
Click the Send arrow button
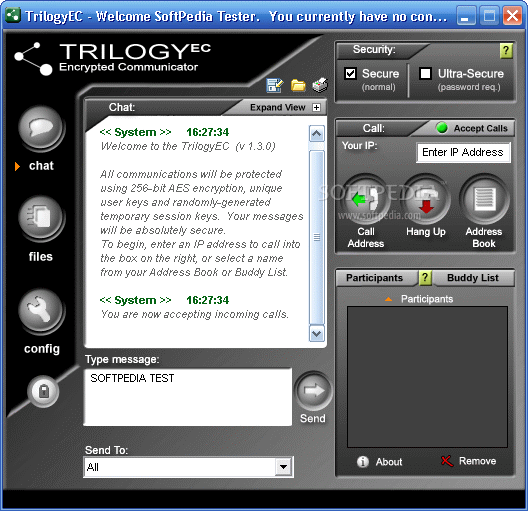(x=314, y=390)
